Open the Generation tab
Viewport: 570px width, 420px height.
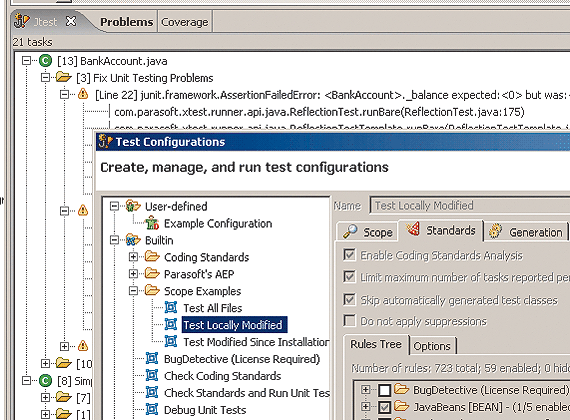click(526, 232)
